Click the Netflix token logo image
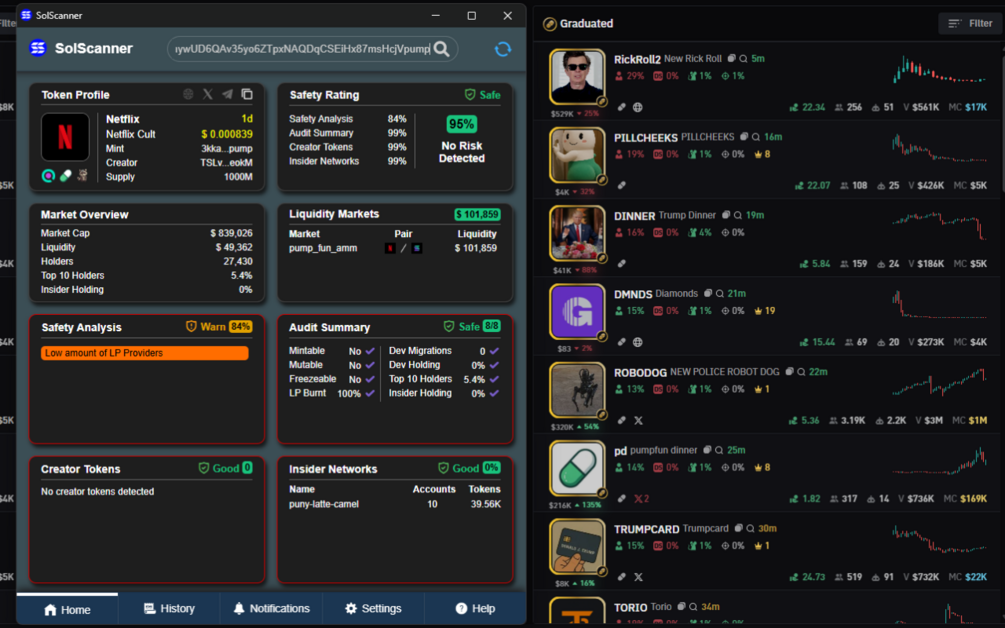The height and width of the screenshot is (628, 1005). click(x=65, y=136)
